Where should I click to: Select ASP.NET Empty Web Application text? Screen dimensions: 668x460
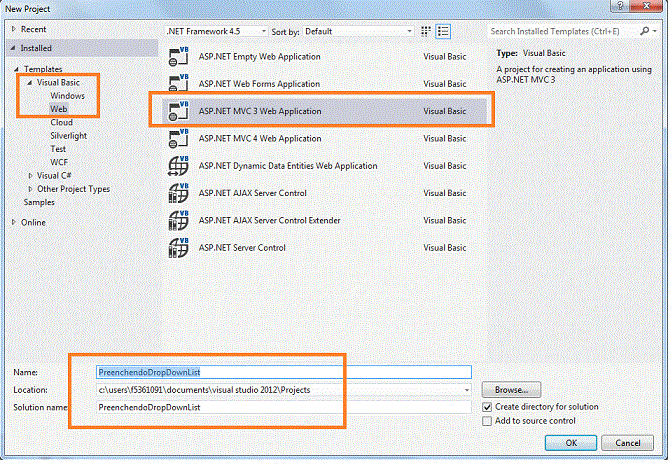click(259, 57)
